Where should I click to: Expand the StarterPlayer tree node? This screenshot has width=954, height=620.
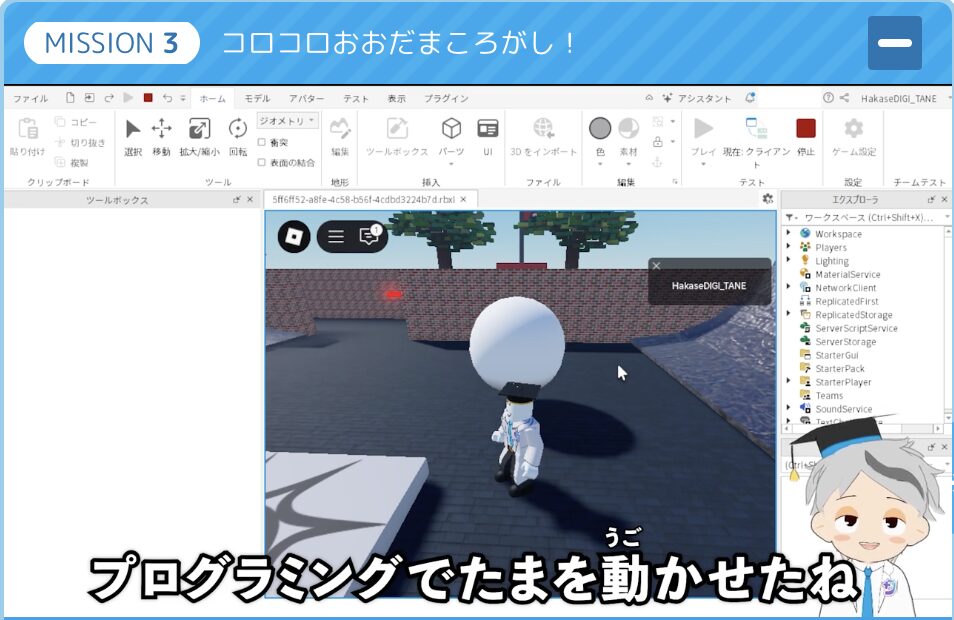(789, 382)
